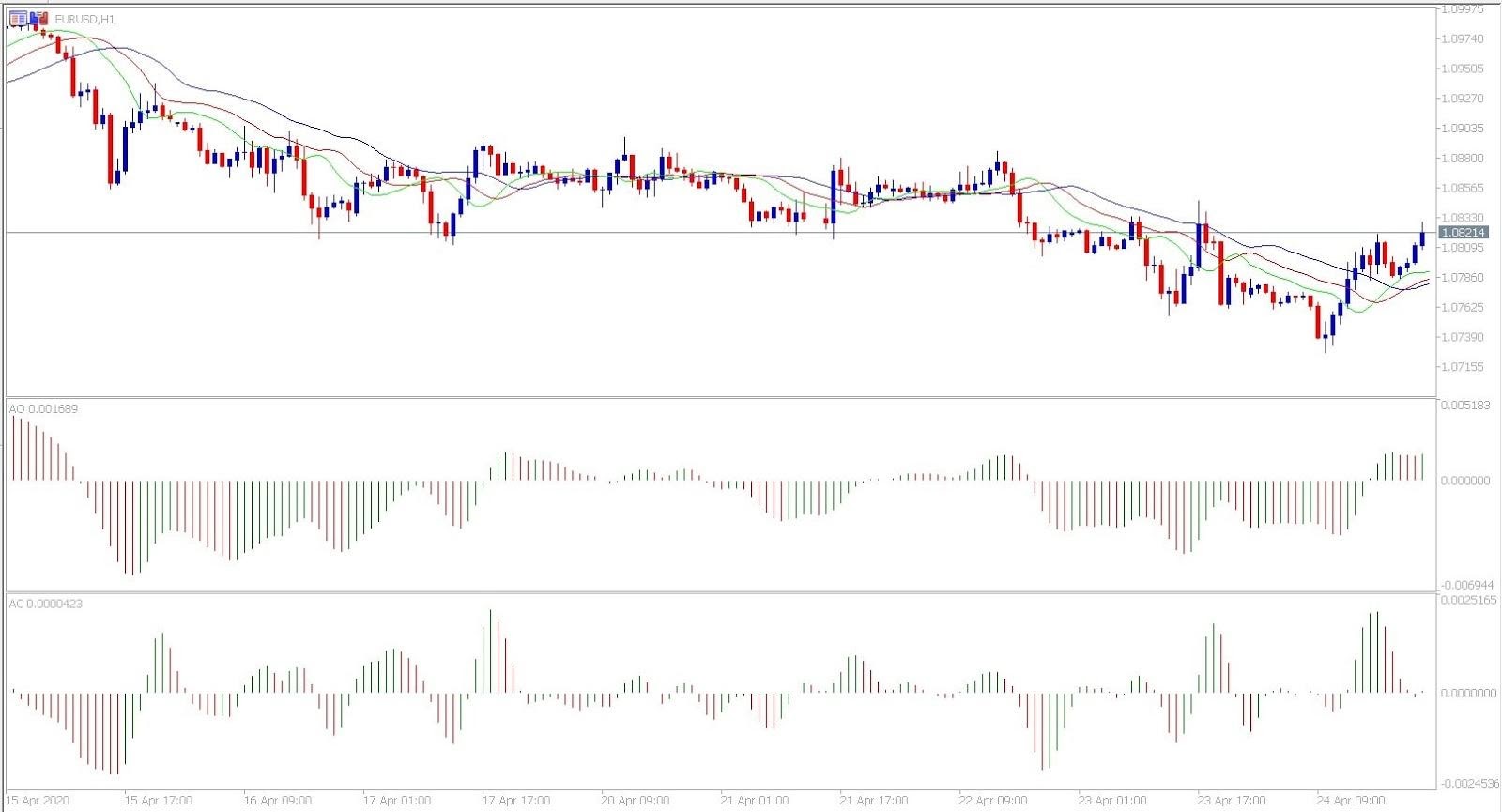Click the 1.08800 price scale value

pos(1465,159)
